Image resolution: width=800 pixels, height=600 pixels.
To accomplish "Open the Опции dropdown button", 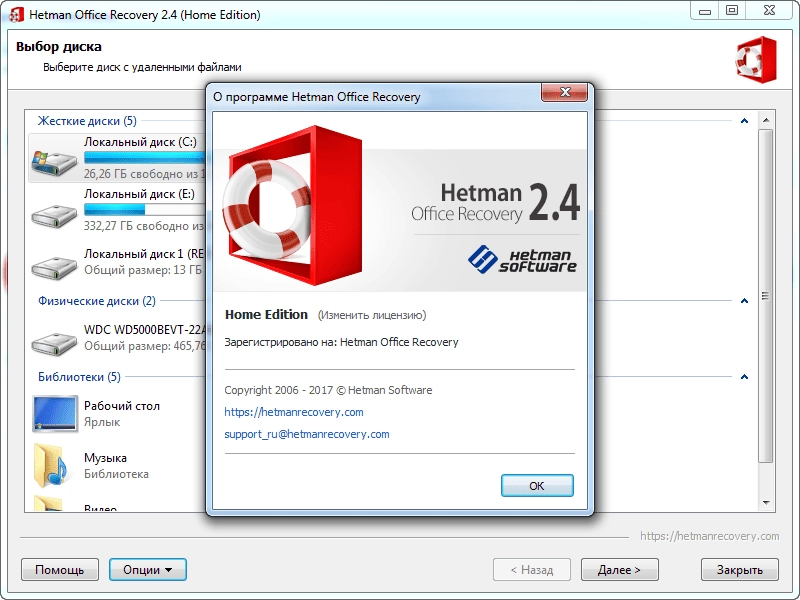I will [x=147, y=569].
